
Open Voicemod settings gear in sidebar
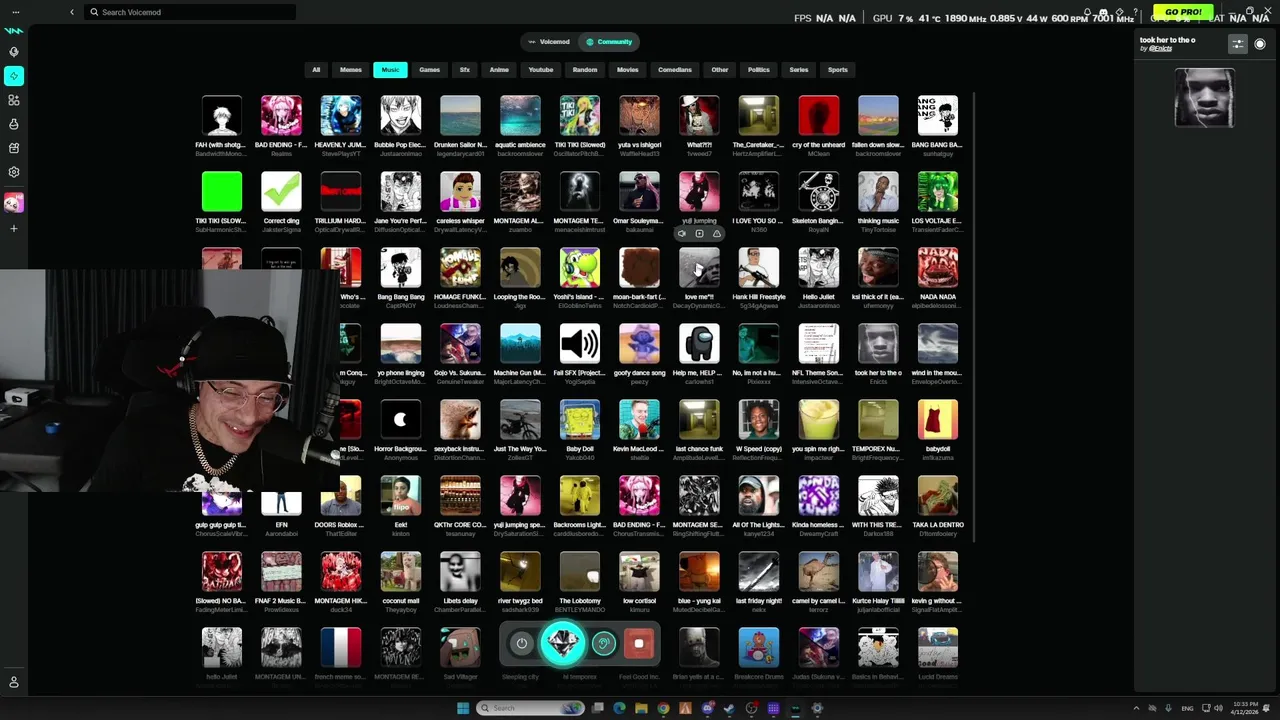[14, 172]
